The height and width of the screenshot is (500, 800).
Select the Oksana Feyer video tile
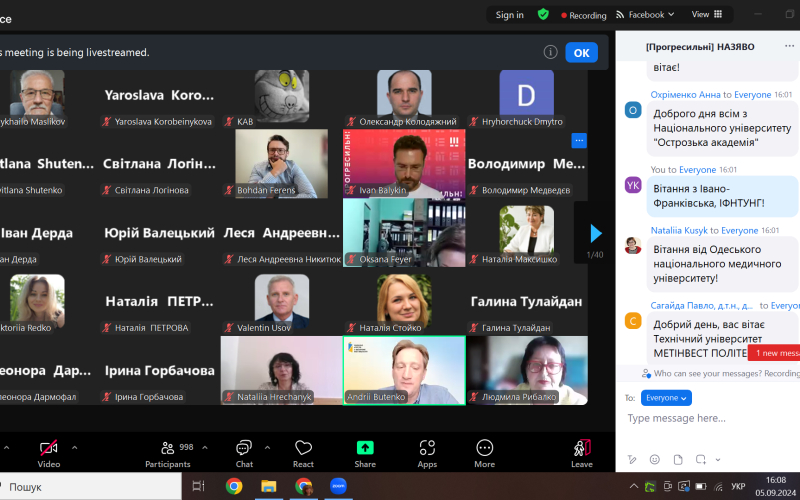pyautogui.click(x=404, y=233)
